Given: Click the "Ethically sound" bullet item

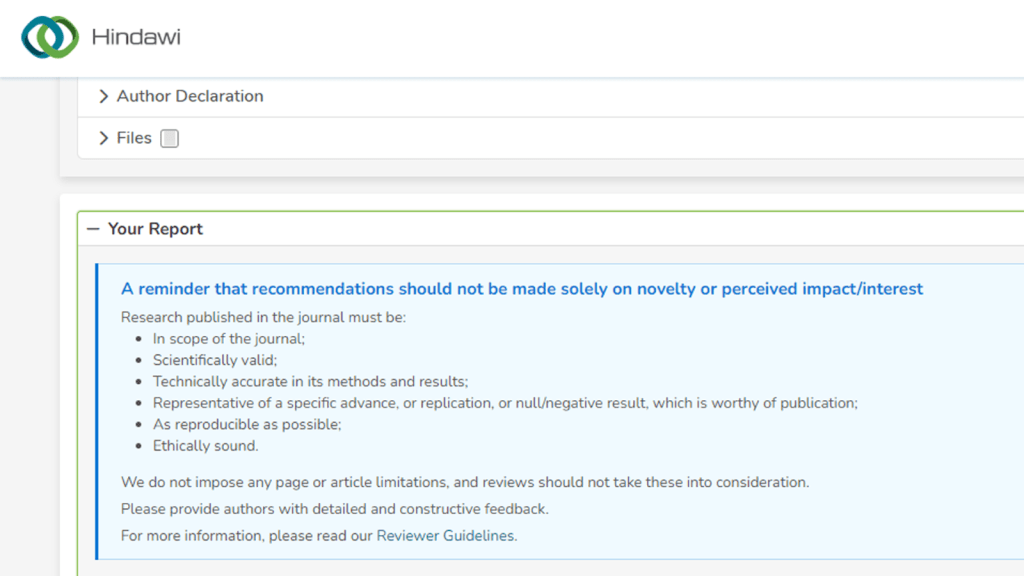Looking at the screenshot, I should click(205, 446).
